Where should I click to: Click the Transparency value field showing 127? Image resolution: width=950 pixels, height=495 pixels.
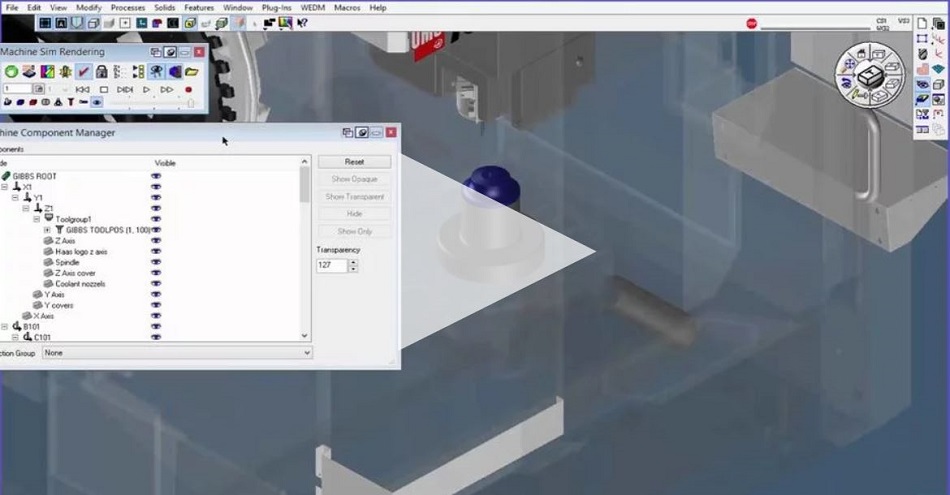[x=331, y=266]
